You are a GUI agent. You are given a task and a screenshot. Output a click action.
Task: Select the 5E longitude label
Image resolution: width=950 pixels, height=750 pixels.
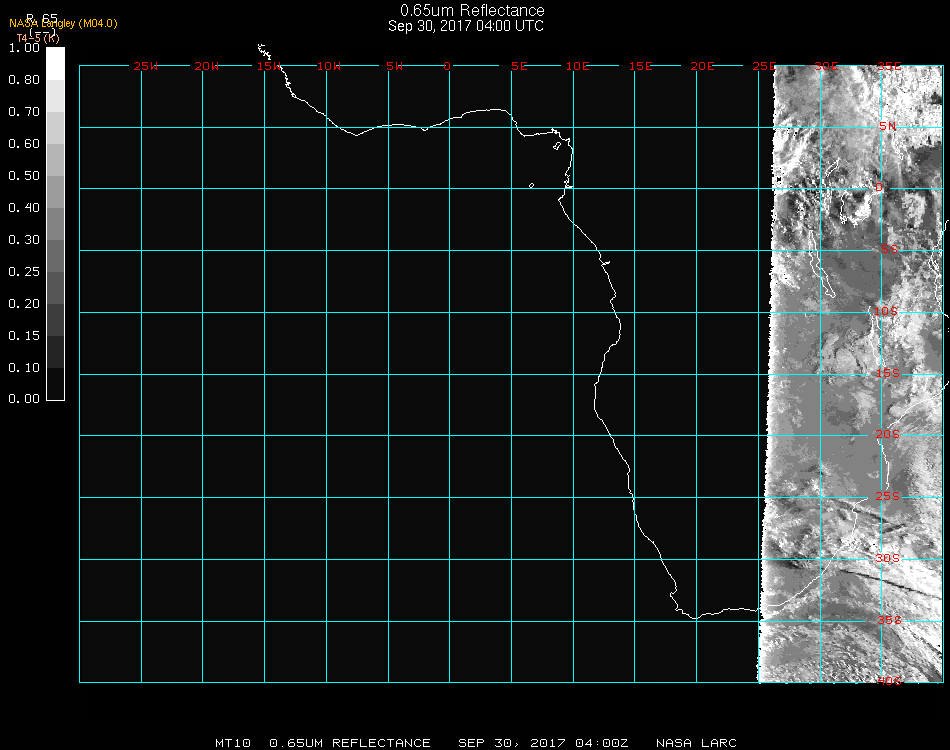point(519,66)
